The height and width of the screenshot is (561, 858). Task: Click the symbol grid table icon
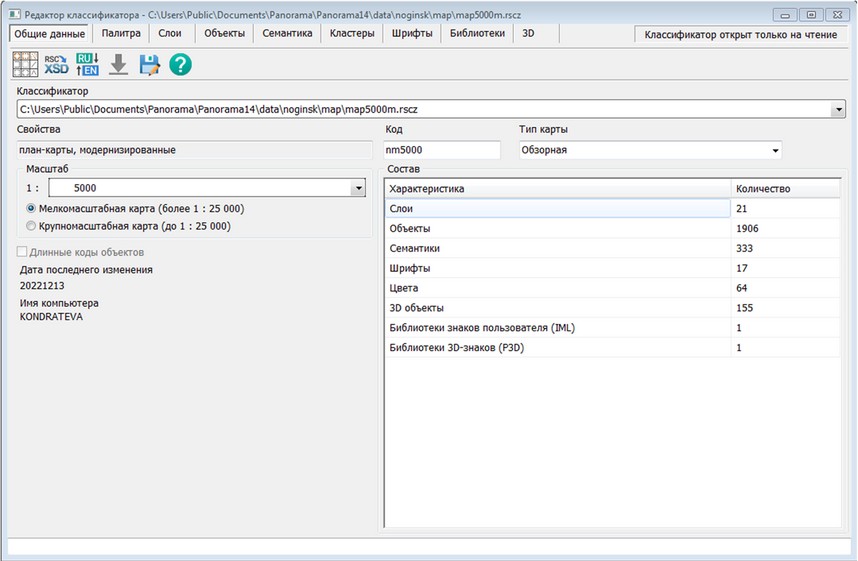(25, 65)
